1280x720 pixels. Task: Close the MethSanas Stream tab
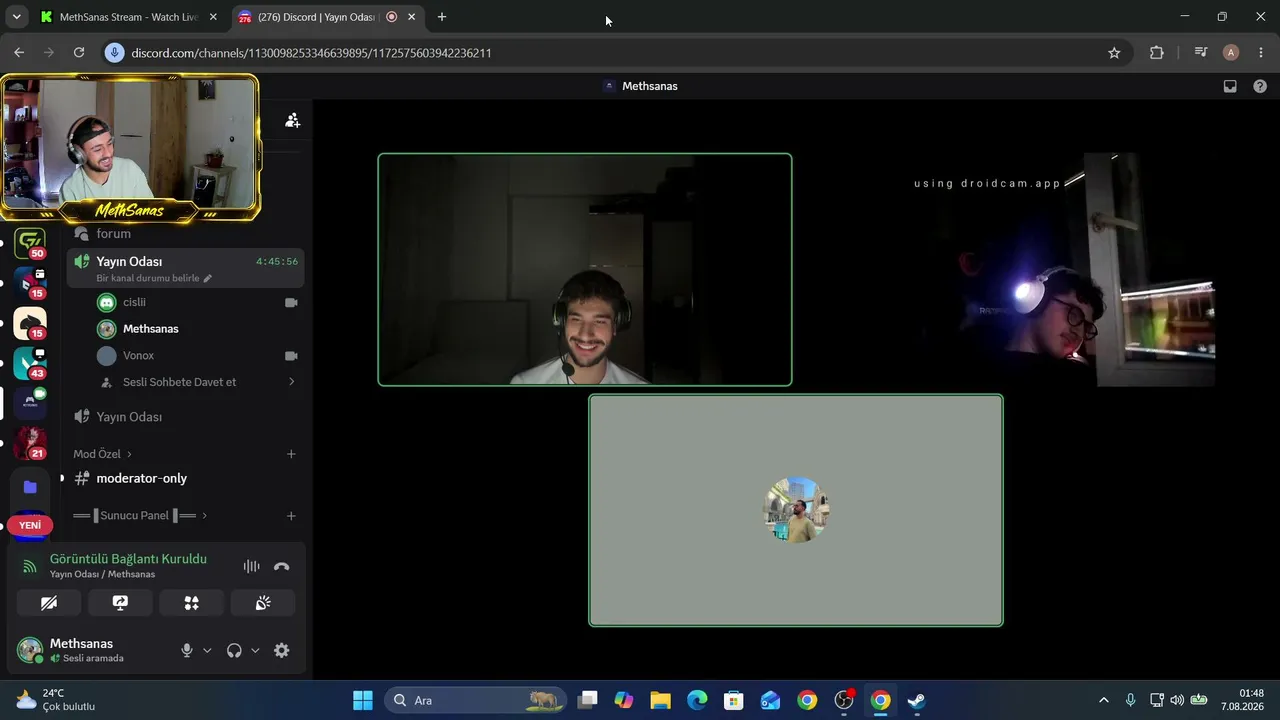213,17
